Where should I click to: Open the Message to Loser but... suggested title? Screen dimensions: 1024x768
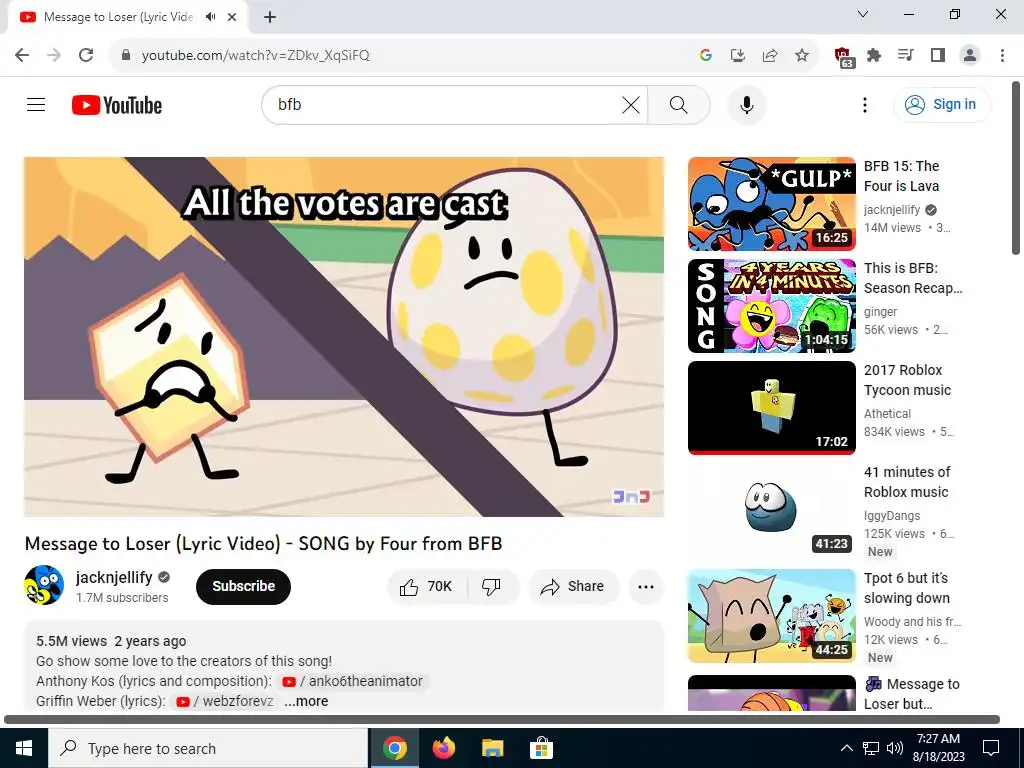912,694
